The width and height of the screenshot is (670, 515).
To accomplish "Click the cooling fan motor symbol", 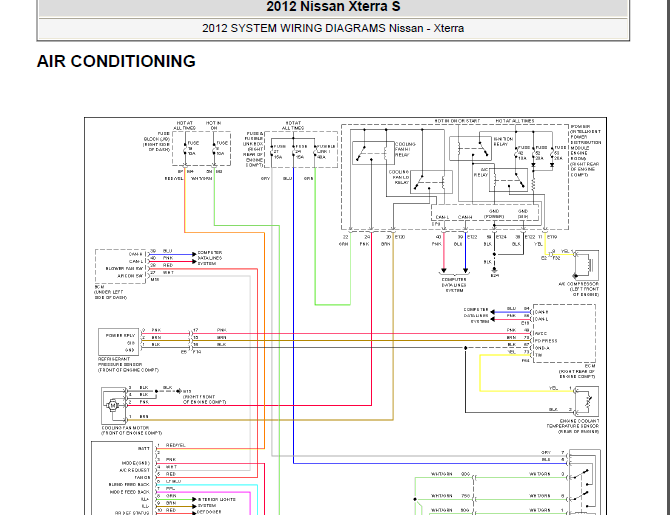I will coord(113,405).
